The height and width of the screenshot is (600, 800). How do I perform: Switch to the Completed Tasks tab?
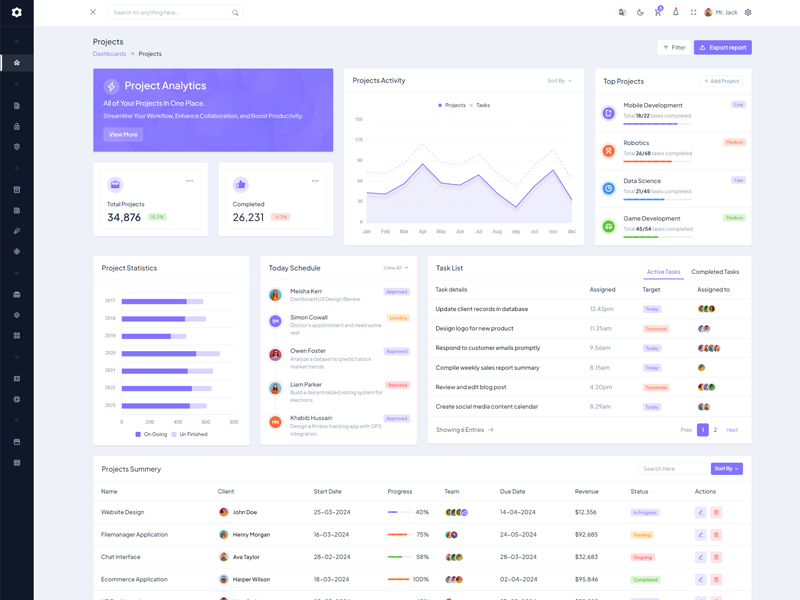click(715, 272)
